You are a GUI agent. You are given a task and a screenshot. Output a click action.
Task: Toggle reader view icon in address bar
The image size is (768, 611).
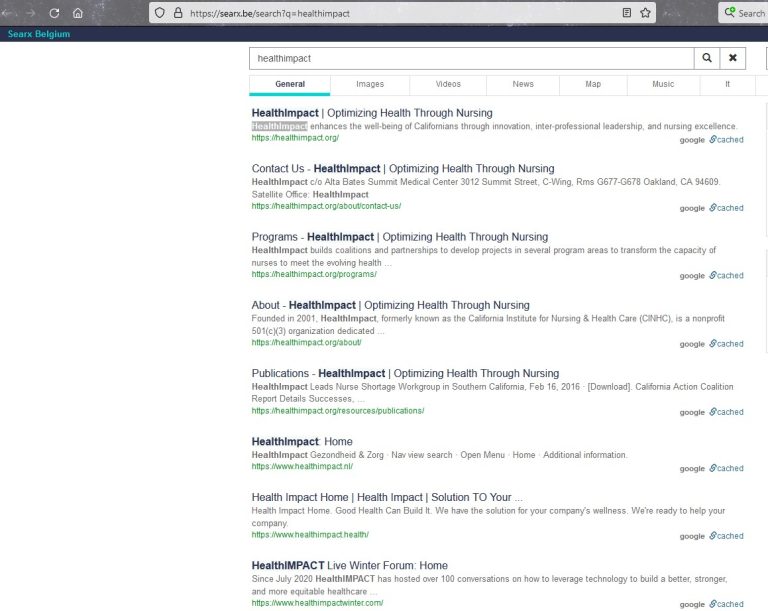coord(626,13)
